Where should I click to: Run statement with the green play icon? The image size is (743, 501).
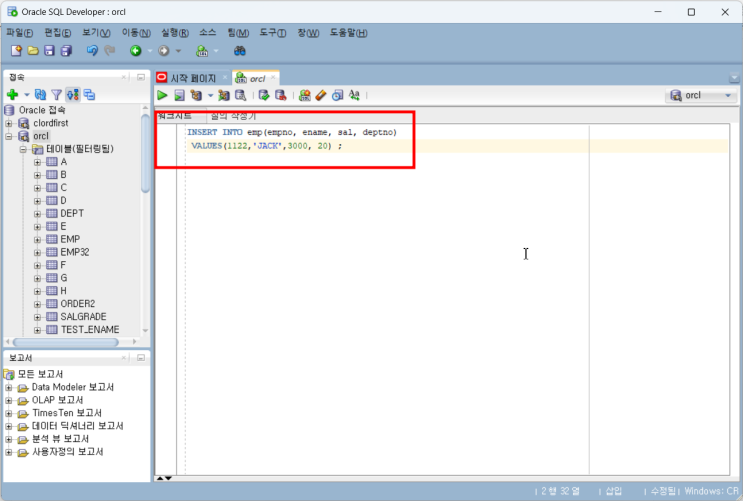pos(162,95)
